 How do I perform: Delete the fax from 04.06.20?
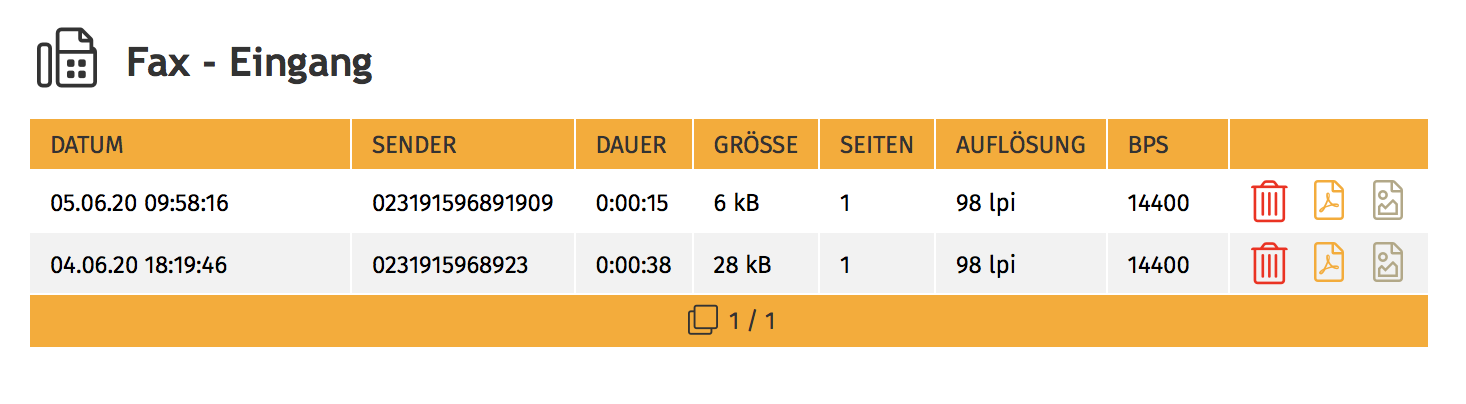click(1269, 264)
